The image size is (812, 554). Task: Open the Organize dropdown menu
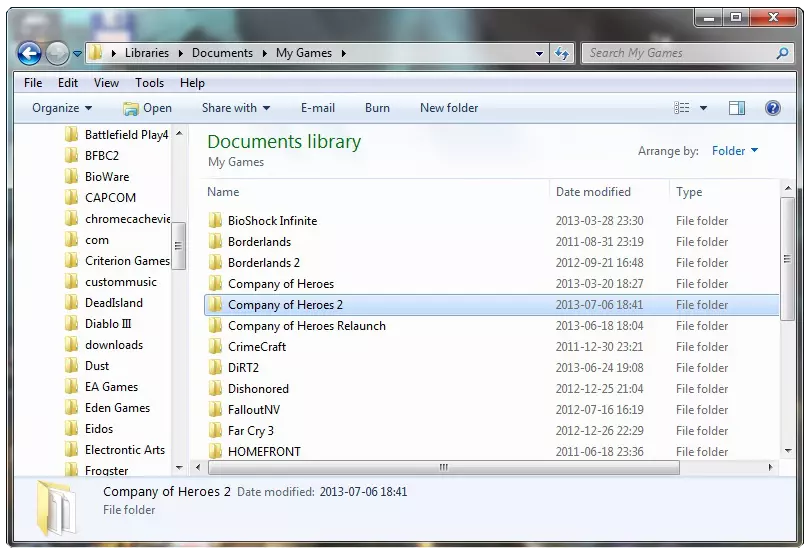pyautogui.click(x=62, y=108)
